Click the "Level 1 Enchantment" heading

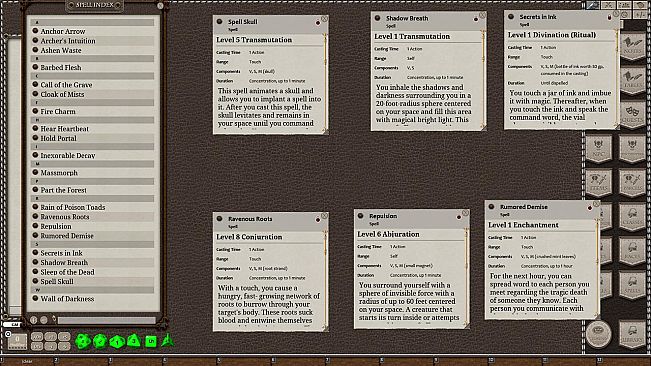523,225
